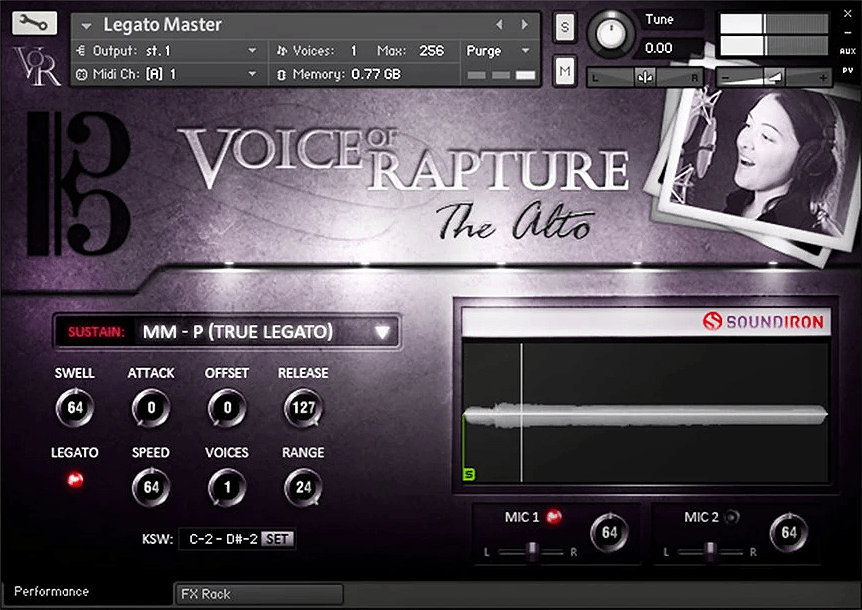Toggle the PV button

click(848, 70)
